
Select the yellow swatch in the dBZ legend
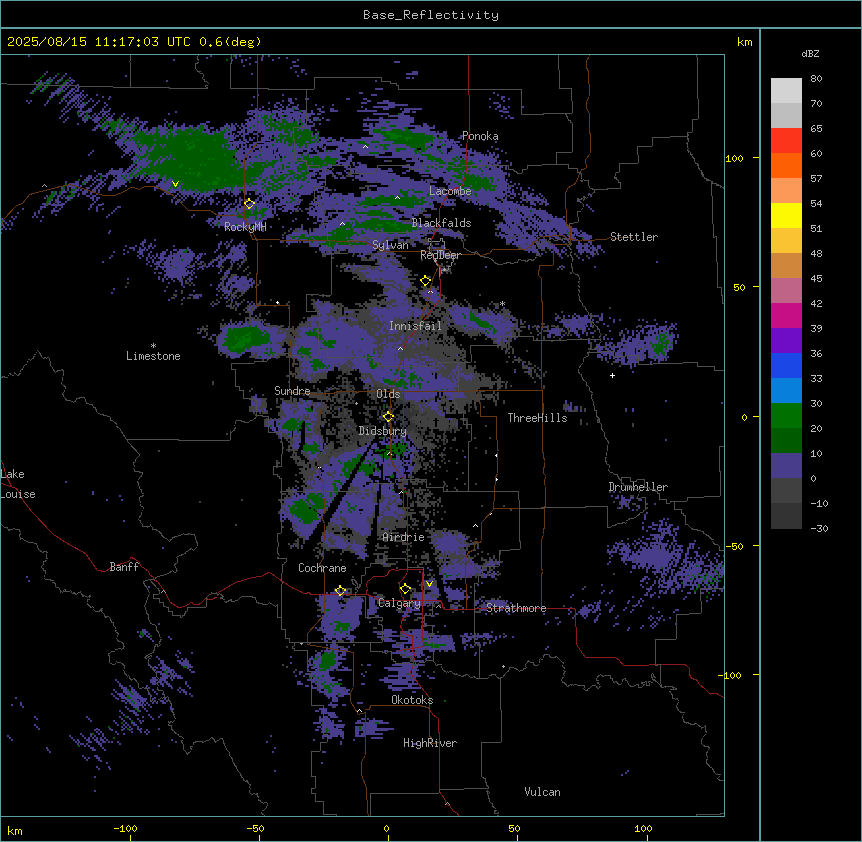tap(786, 215)
